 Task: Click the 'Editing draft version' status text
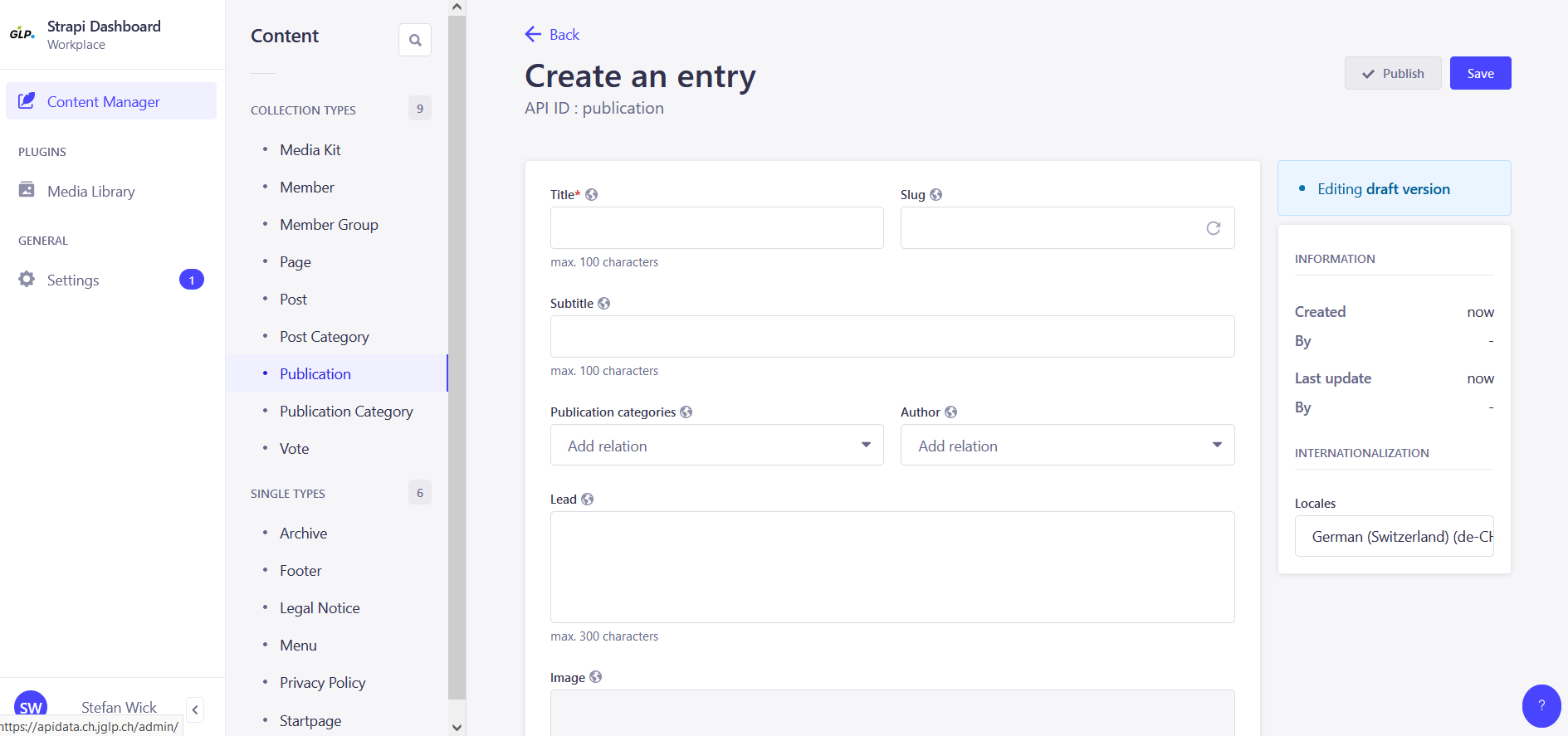pyautogui.click(x=1384, y=188)
